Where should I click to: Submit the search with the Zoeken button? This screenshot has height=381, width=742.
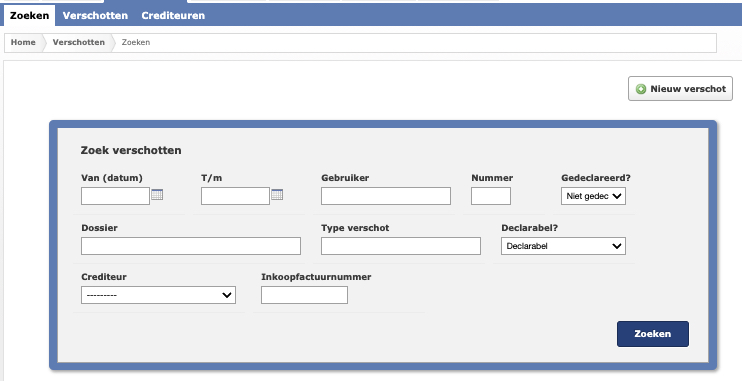pyautogui.click(x=653, y=334)
